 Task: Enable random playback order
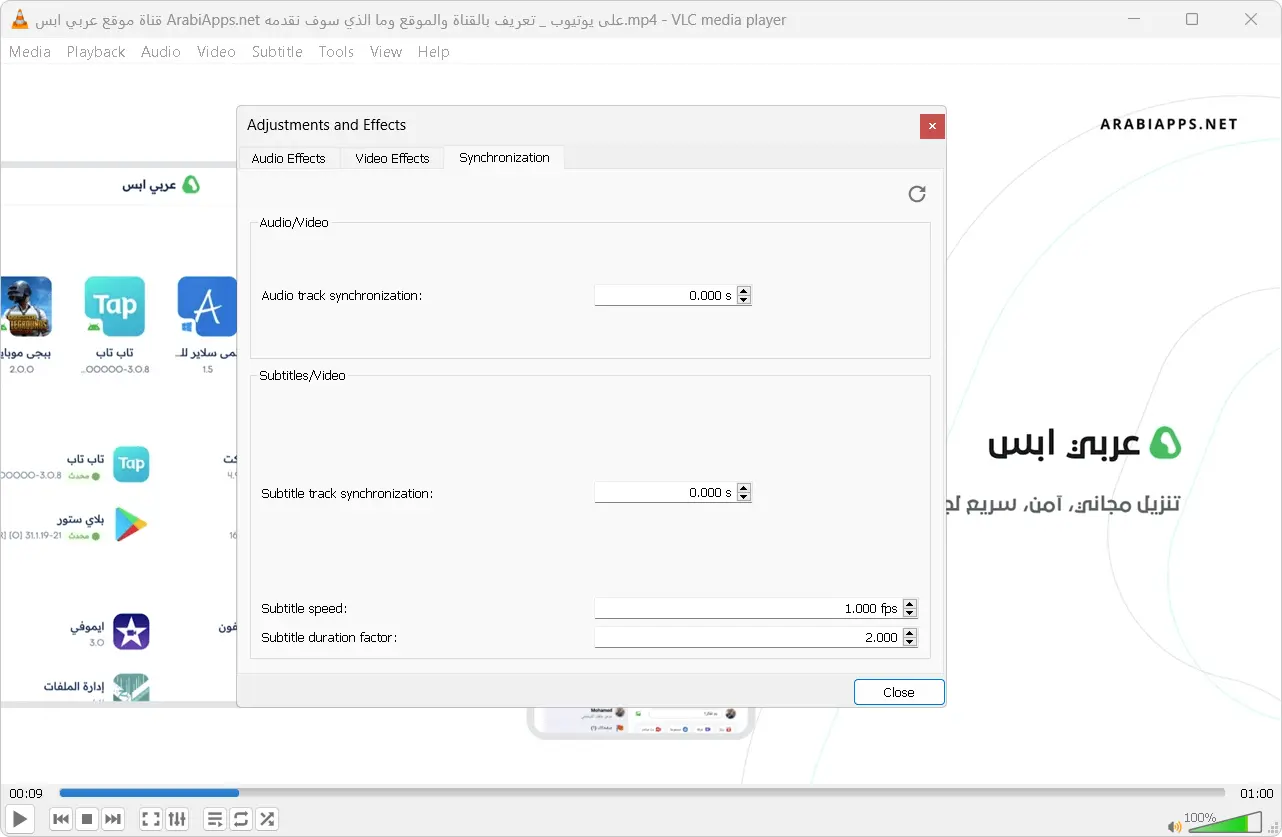(x=266, y=818)
